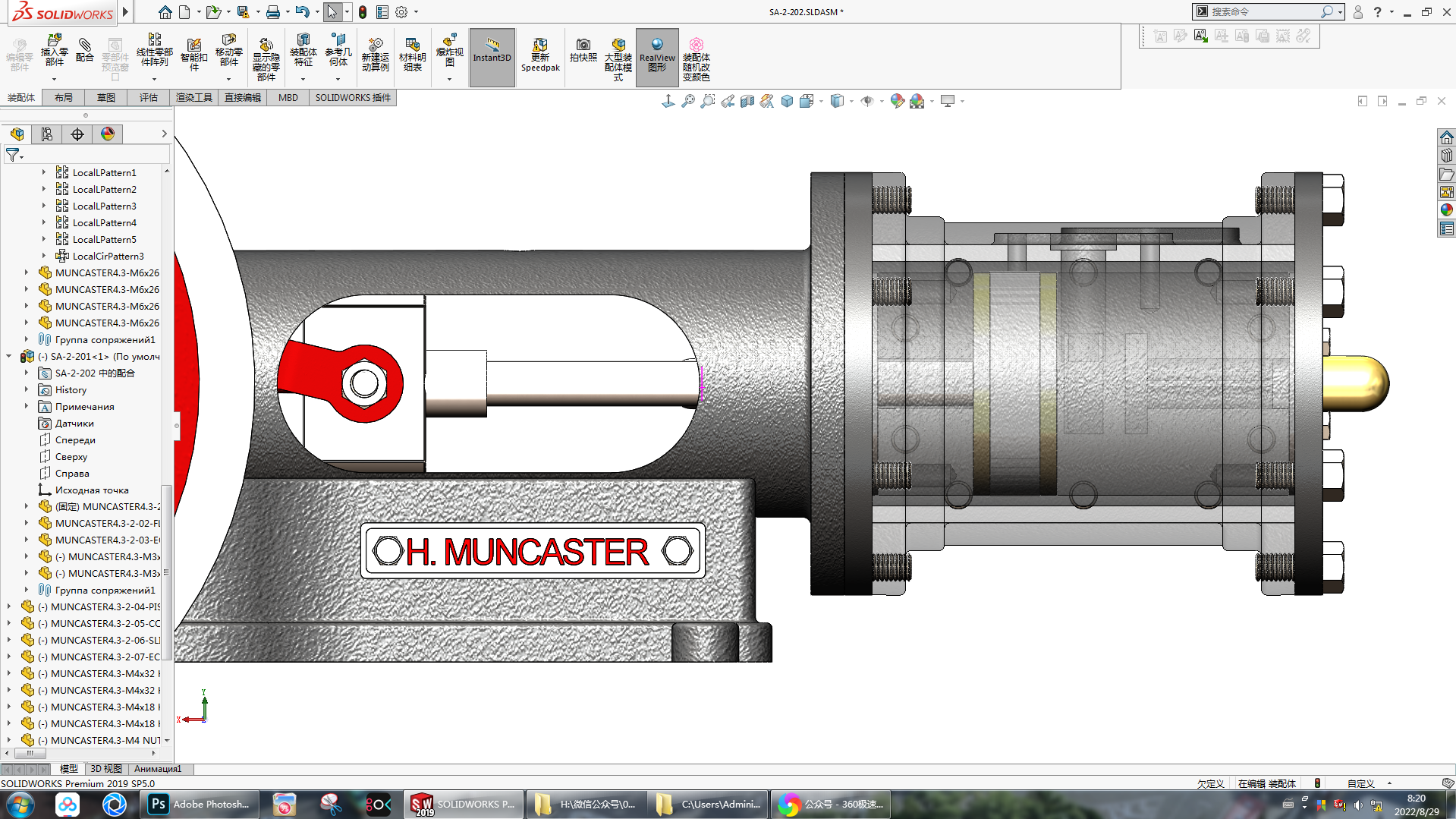Viewport: 1456px width, 819px height.
Task: Open the PropertyManager tab icon
Action: tap(47, 134)
